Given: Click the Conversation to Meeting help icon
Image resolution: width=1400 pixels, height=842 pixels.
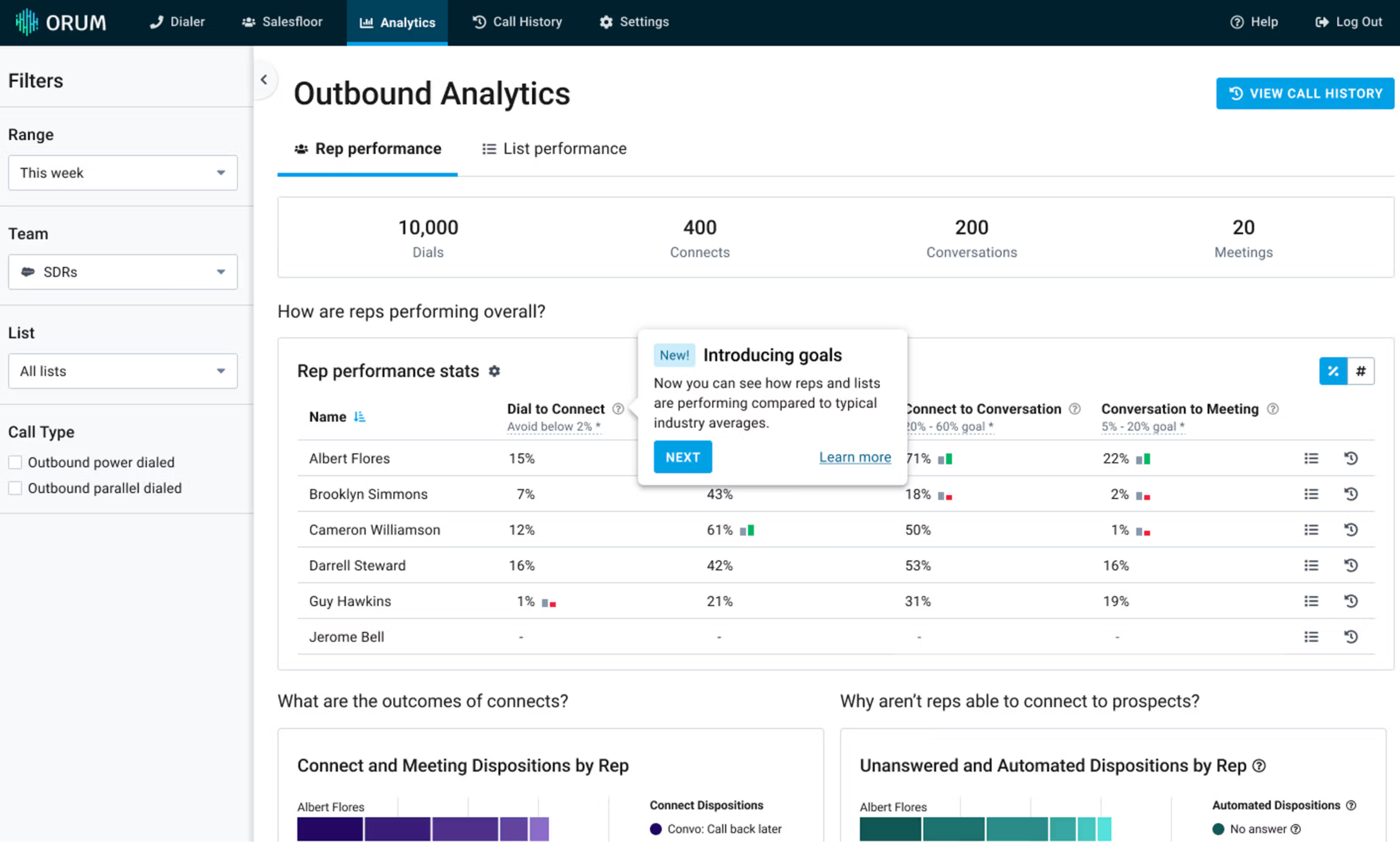Looking at the screenshot, I should pos(1272,408).
